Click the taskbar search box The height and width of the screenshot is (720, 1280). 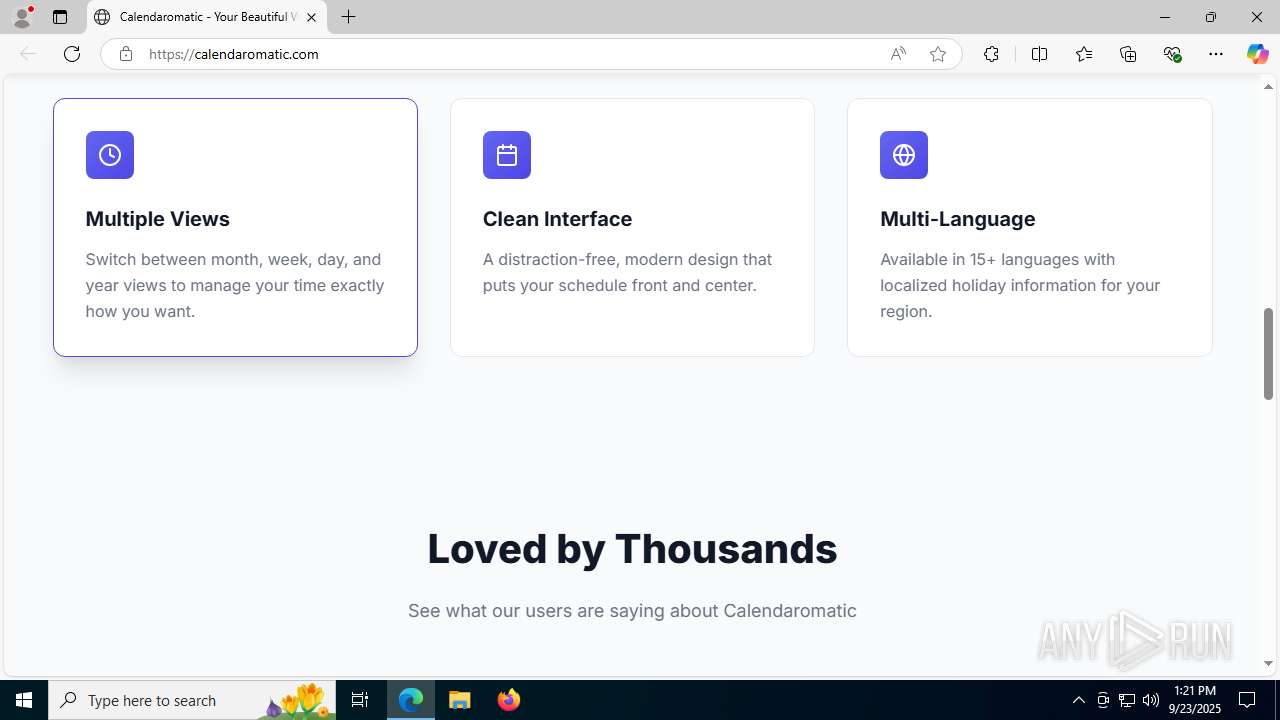click(x=192, y=700)
